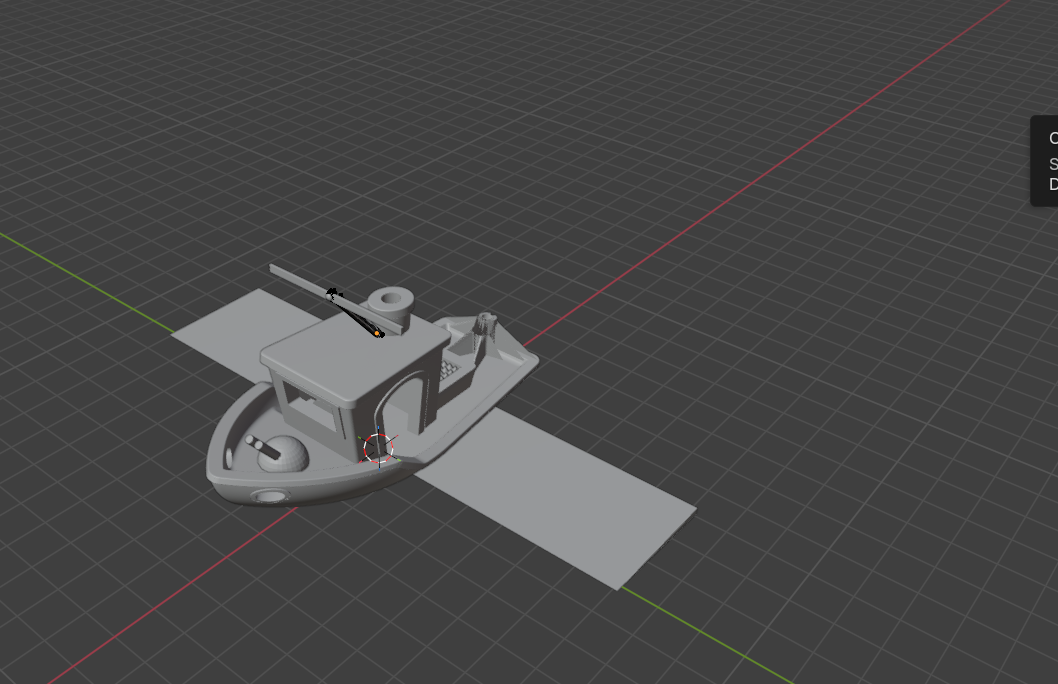
Task: Click the round hawse hole on the bow hull
Action: pyautogui.click(x=270, y=496)
